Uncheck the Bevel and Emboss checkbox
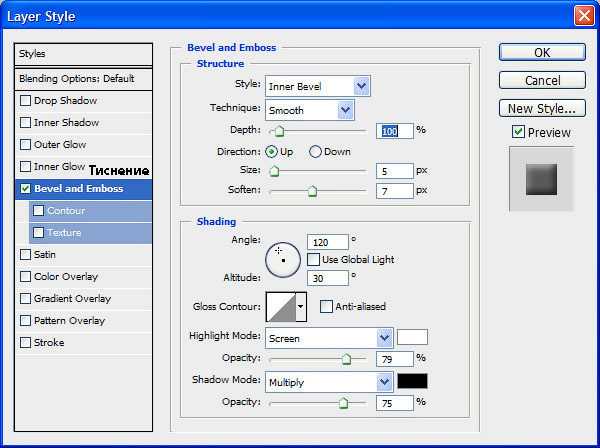The width and height of the screenshot is (600, 448). [25, 189]
